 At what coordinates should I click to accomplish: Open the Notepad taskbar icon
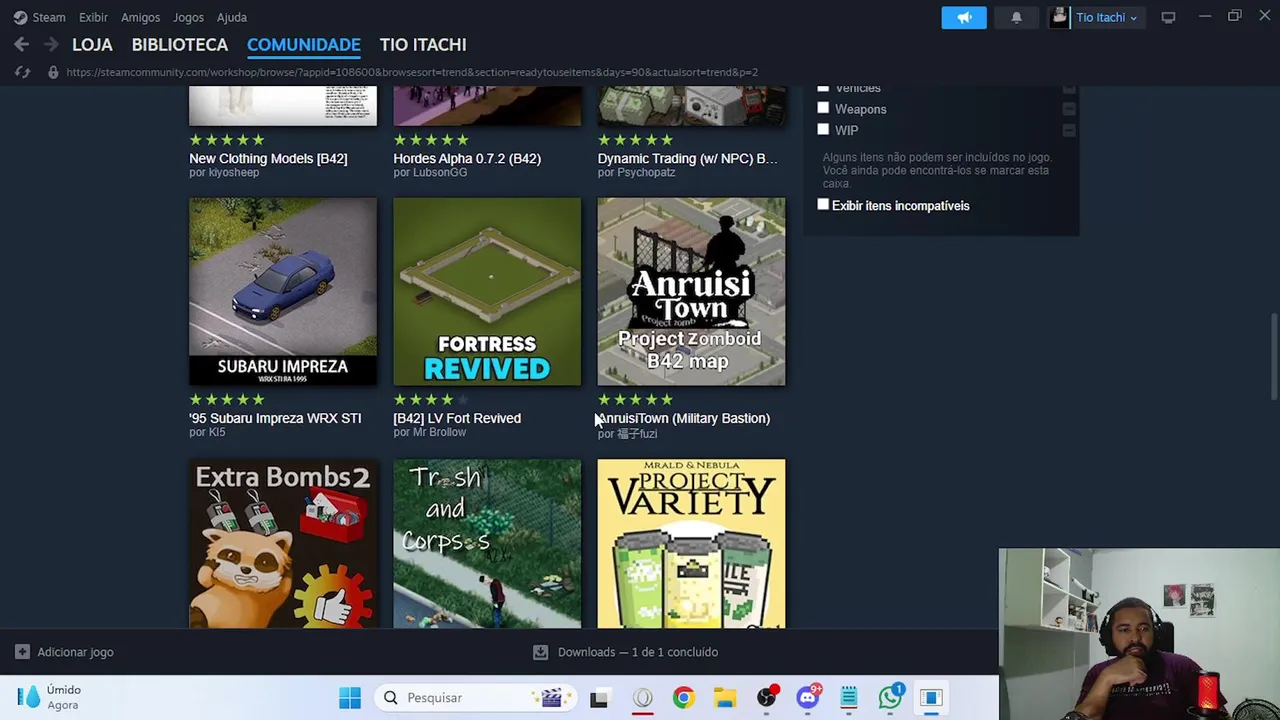point(849,698)
